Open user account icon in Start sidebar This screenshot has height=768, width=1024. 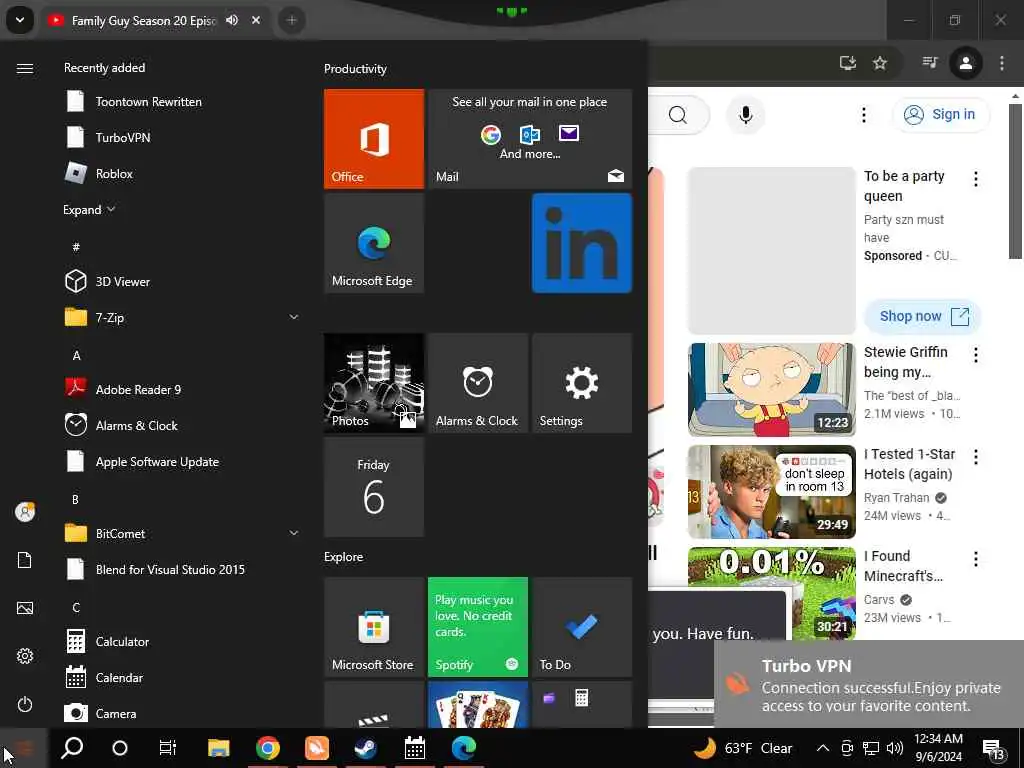coord(25,512)
